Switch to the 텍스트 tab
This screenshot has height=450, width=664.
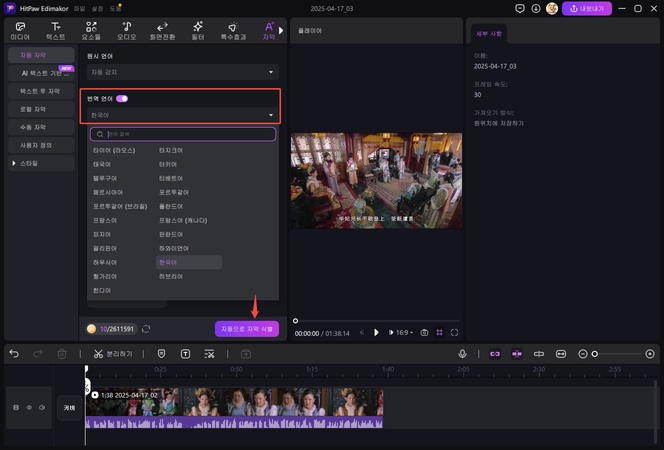coord(56,29)
